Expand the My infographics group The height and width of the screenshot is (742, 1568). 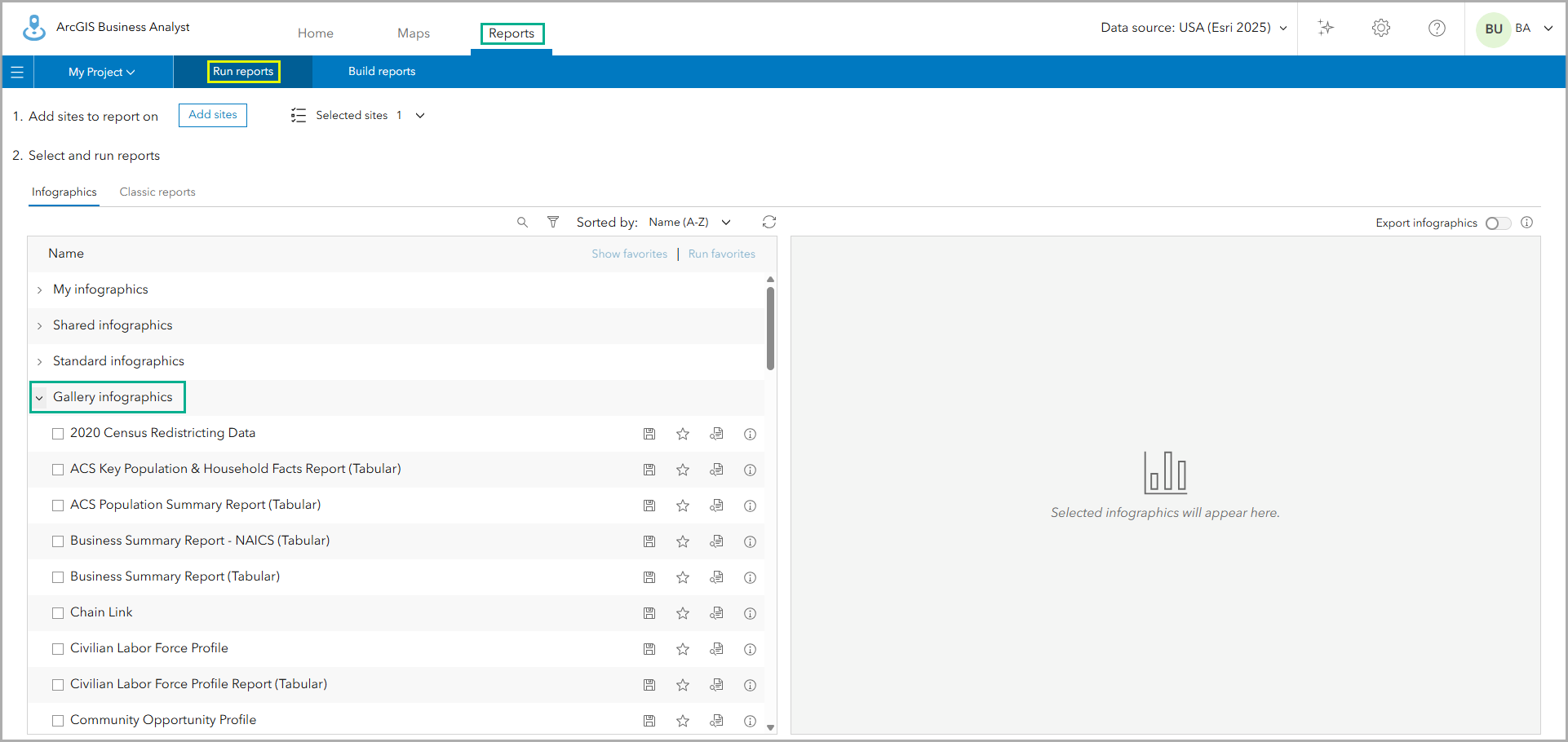tap(40, 290)
